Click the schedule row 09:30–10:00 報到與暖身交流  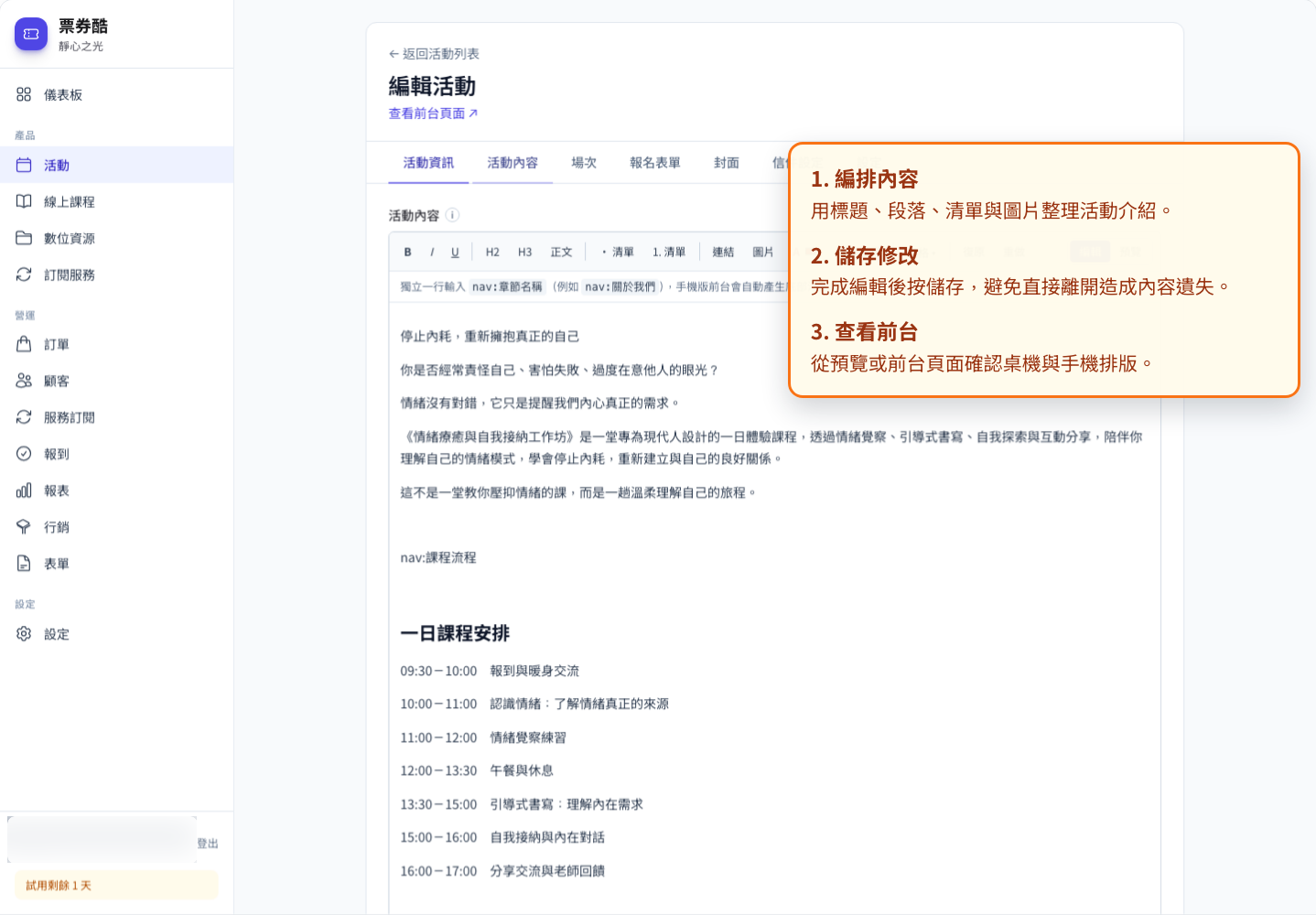(x=490, y=671)
